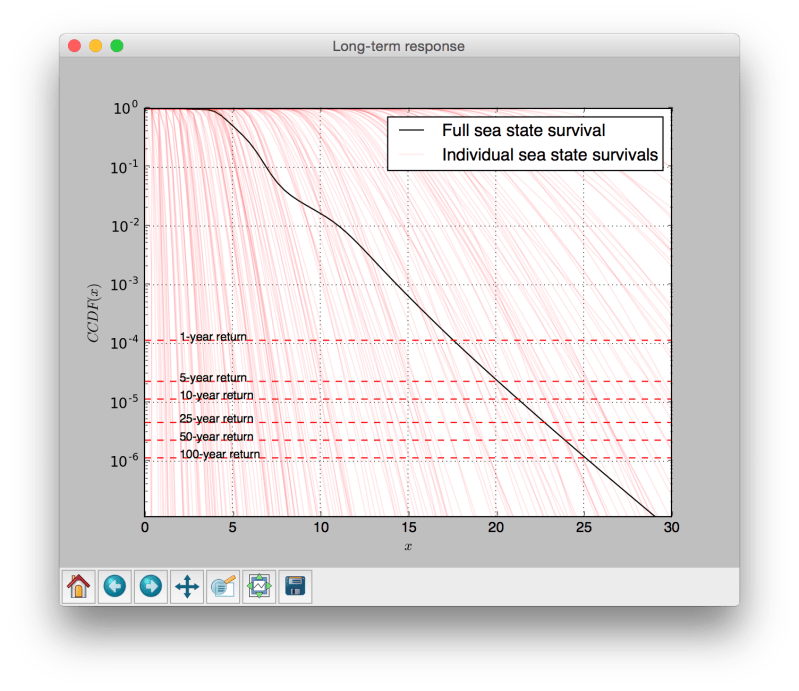This screenshot has width=799, height=691.
Task: Minimize the window with the yellow button
Action: [x=96, y=46]
